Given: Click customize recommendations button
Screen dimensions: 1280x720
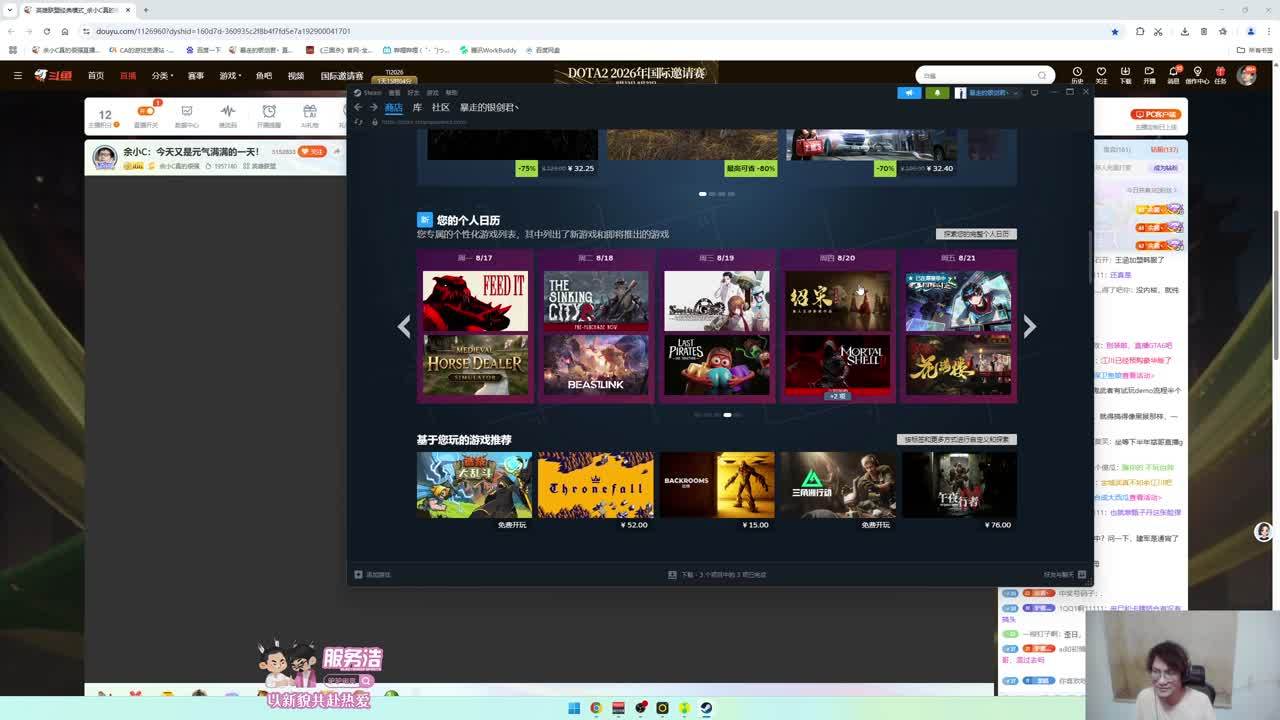Looking at the screenshot, I should (x=957, y=439).
